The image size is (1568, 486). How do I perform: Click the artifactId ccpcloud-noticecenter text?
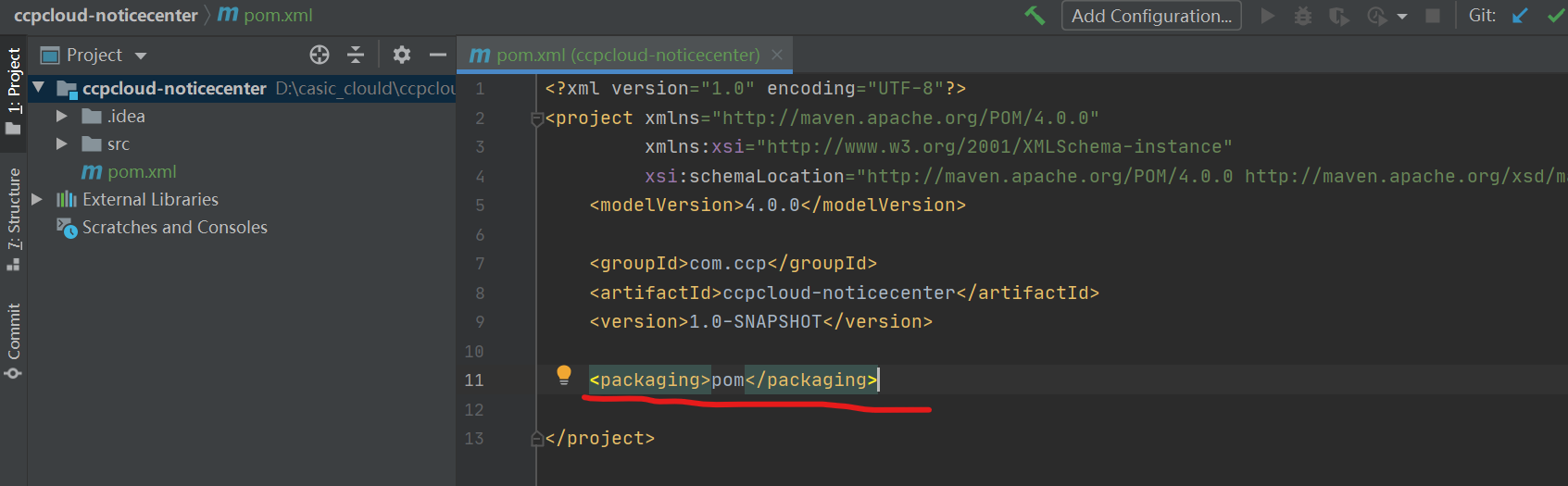839,293
